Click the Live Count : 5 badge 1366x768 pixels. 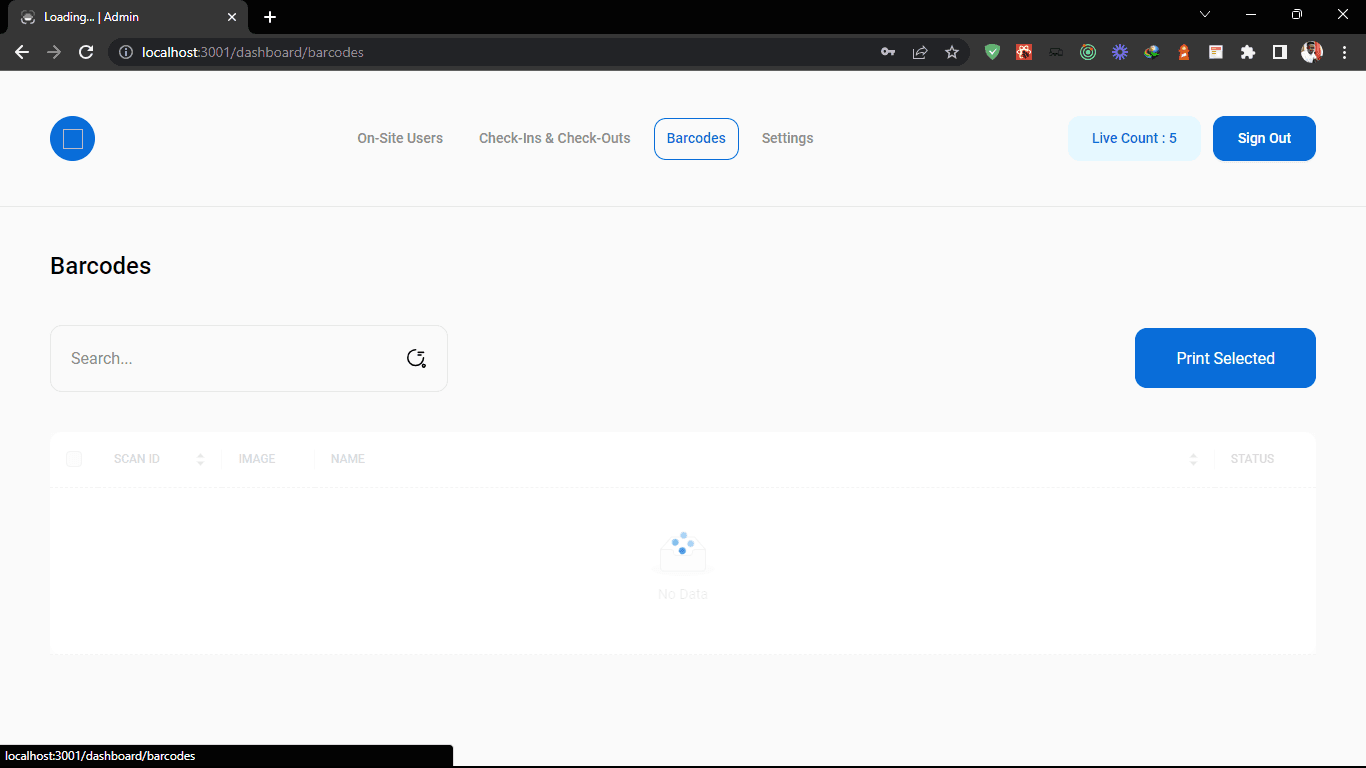point(1134,138)
